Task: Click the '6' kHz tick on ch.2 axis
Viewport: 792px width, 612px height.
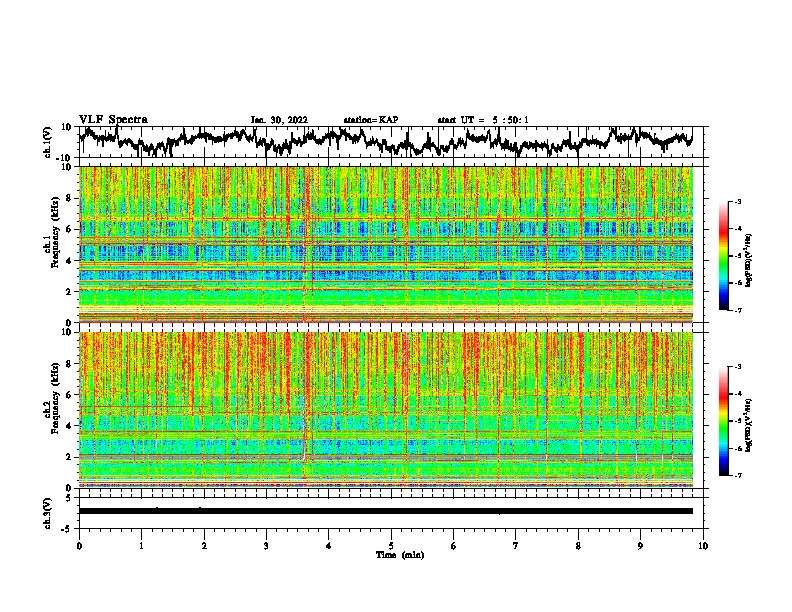Action: 70,395
